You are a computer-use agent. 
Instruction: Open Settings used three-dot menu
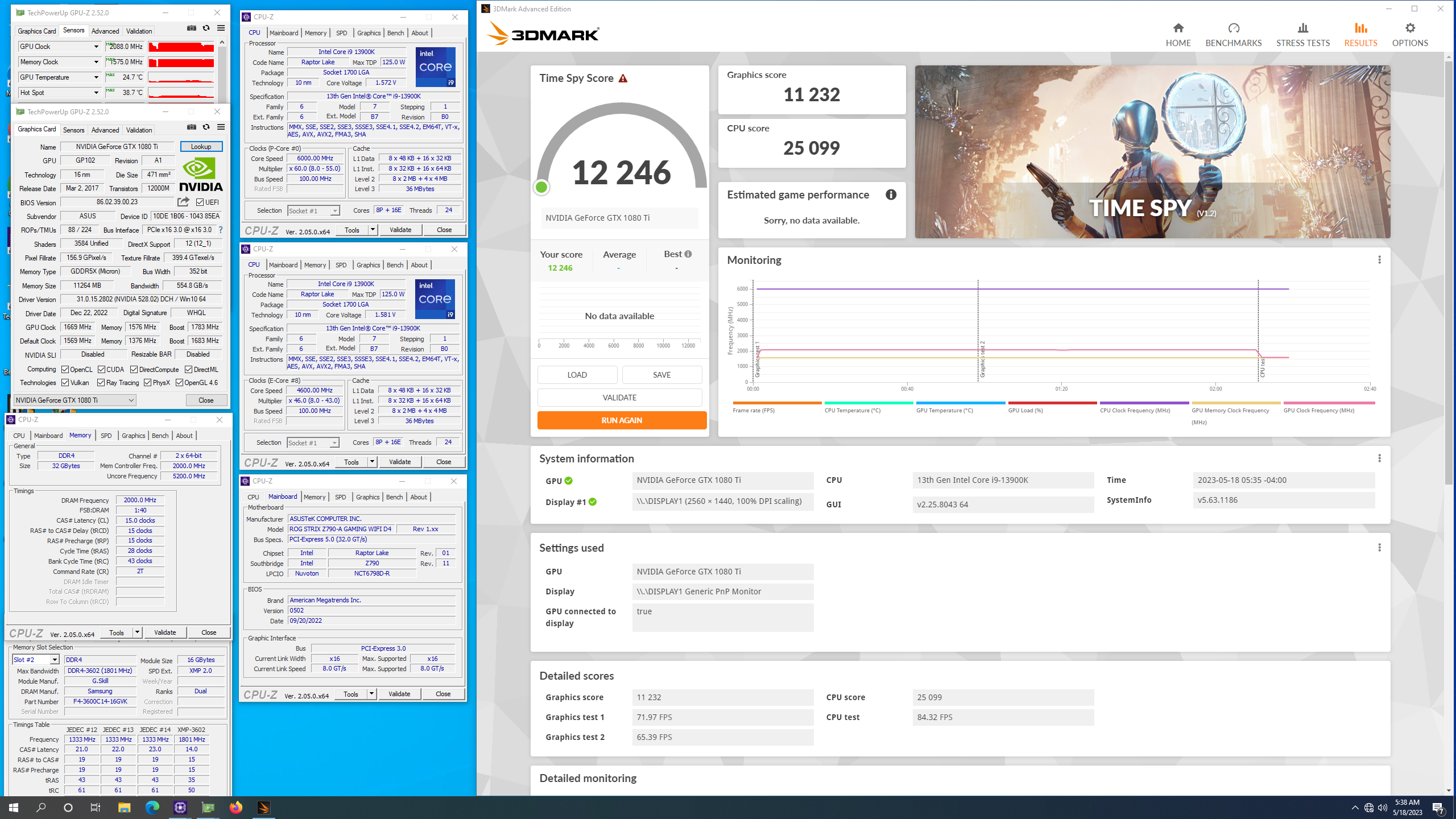tap(1379, 548)
